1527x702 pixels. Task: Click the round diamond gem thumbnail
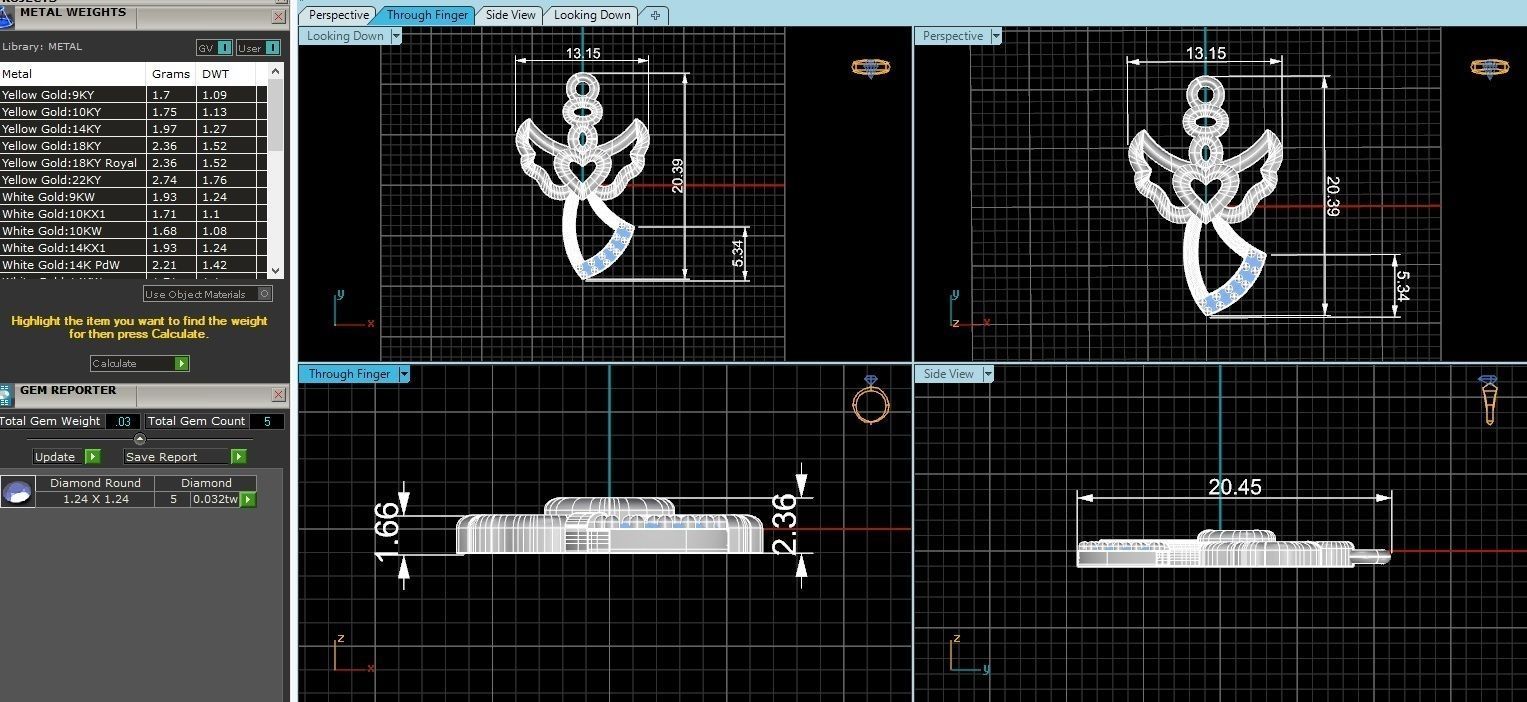(x=17, y=492)
